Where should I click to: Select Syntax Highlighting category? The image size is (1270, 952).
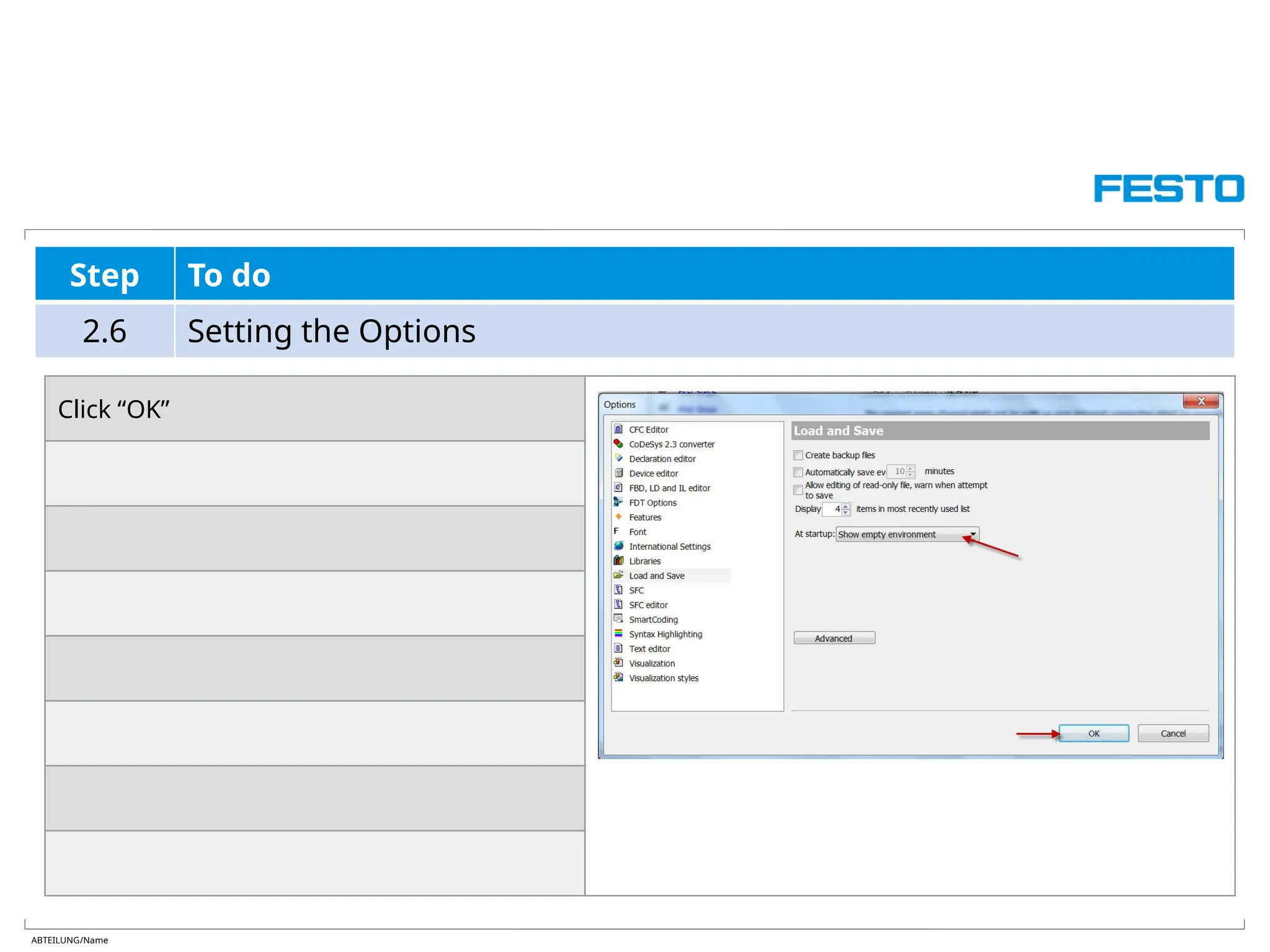pyautogui.click(x=665, y=634)
